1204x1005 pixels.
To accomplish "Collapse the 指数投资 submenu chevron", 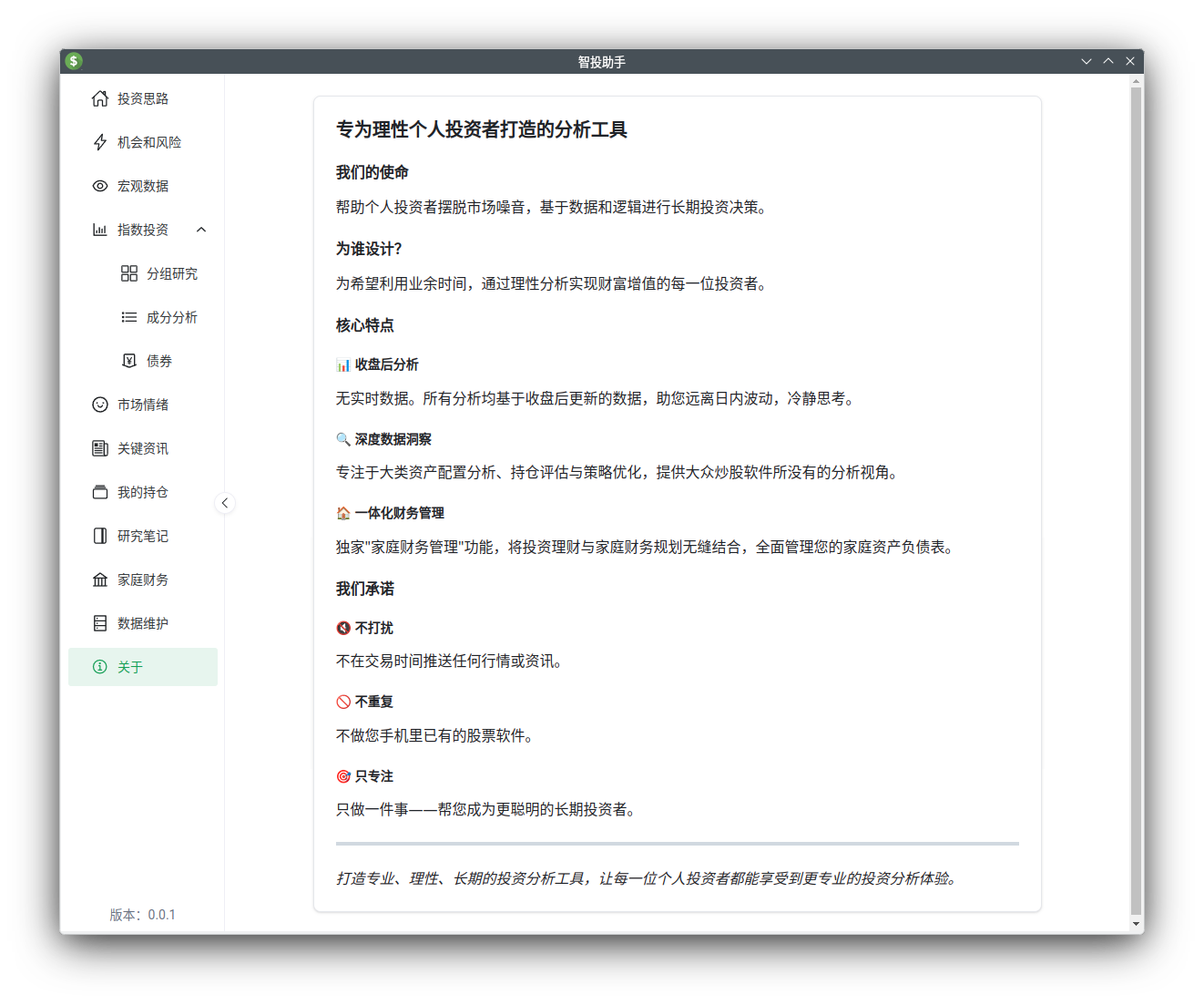I will 201,230.
